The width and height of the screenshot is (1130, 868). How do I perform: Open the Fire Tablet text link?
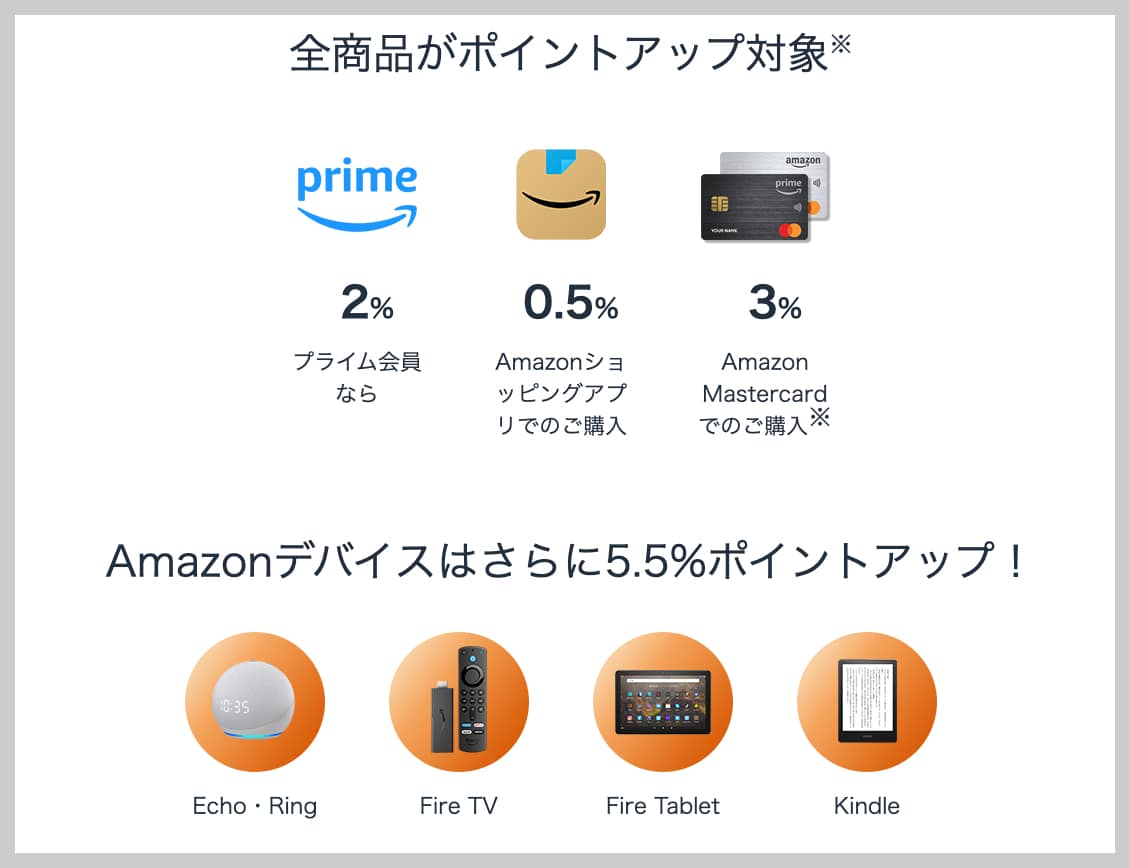tap(663, 806)
